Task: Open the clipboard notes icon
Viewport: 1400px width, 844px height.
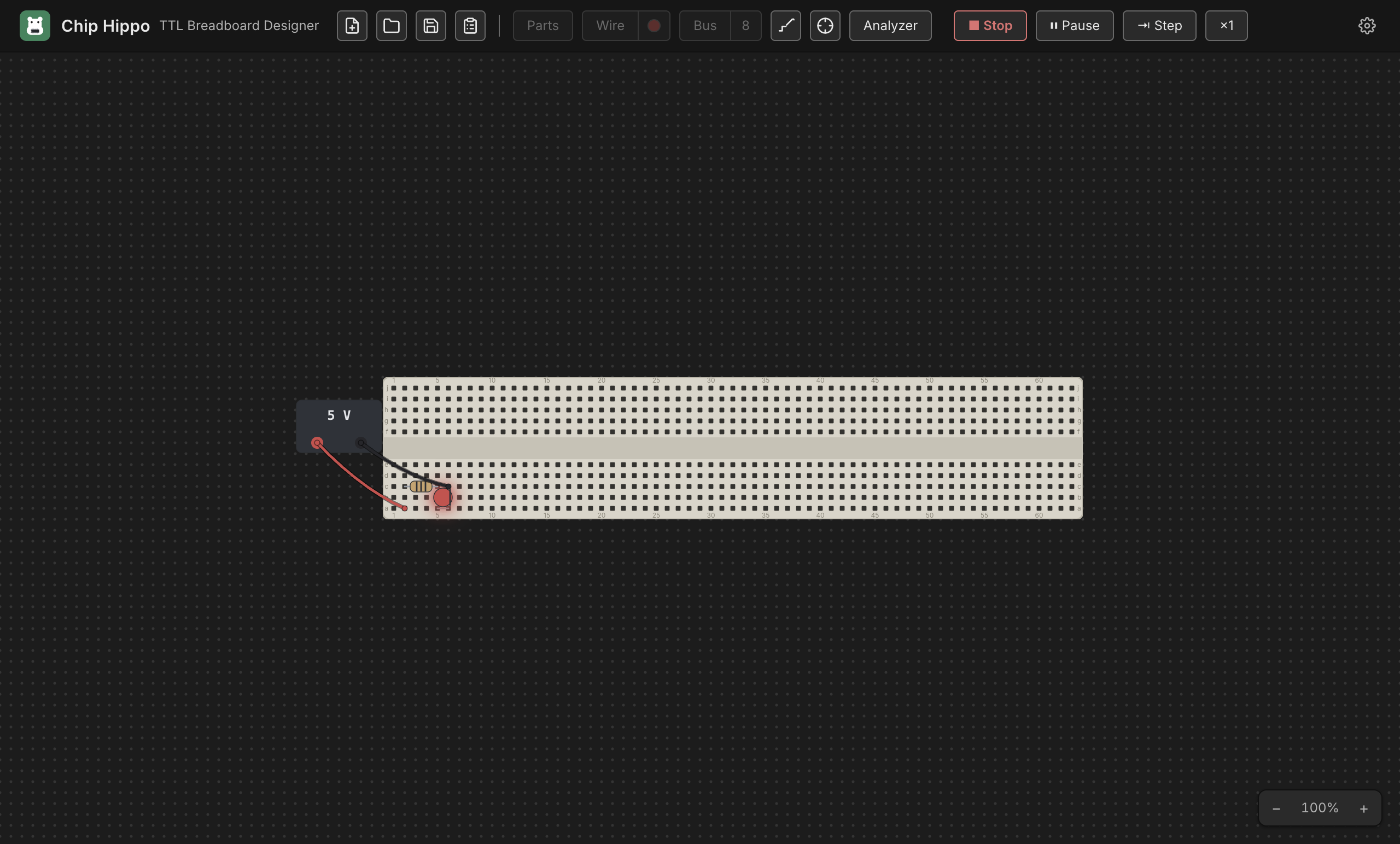Action: click(470, 26)
